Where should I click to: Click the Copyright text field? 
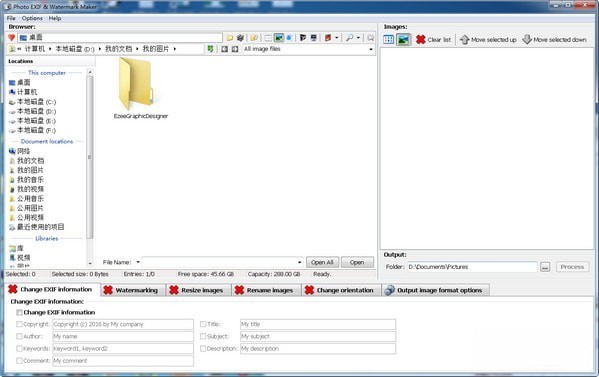tap(123, 324)
